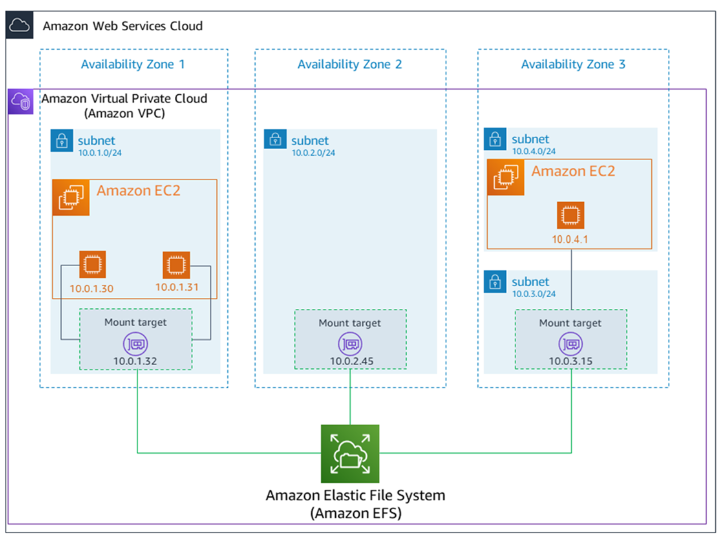Select the instance chip icon 10.0.1.30
718x548 pixels.
pos(93,265)
